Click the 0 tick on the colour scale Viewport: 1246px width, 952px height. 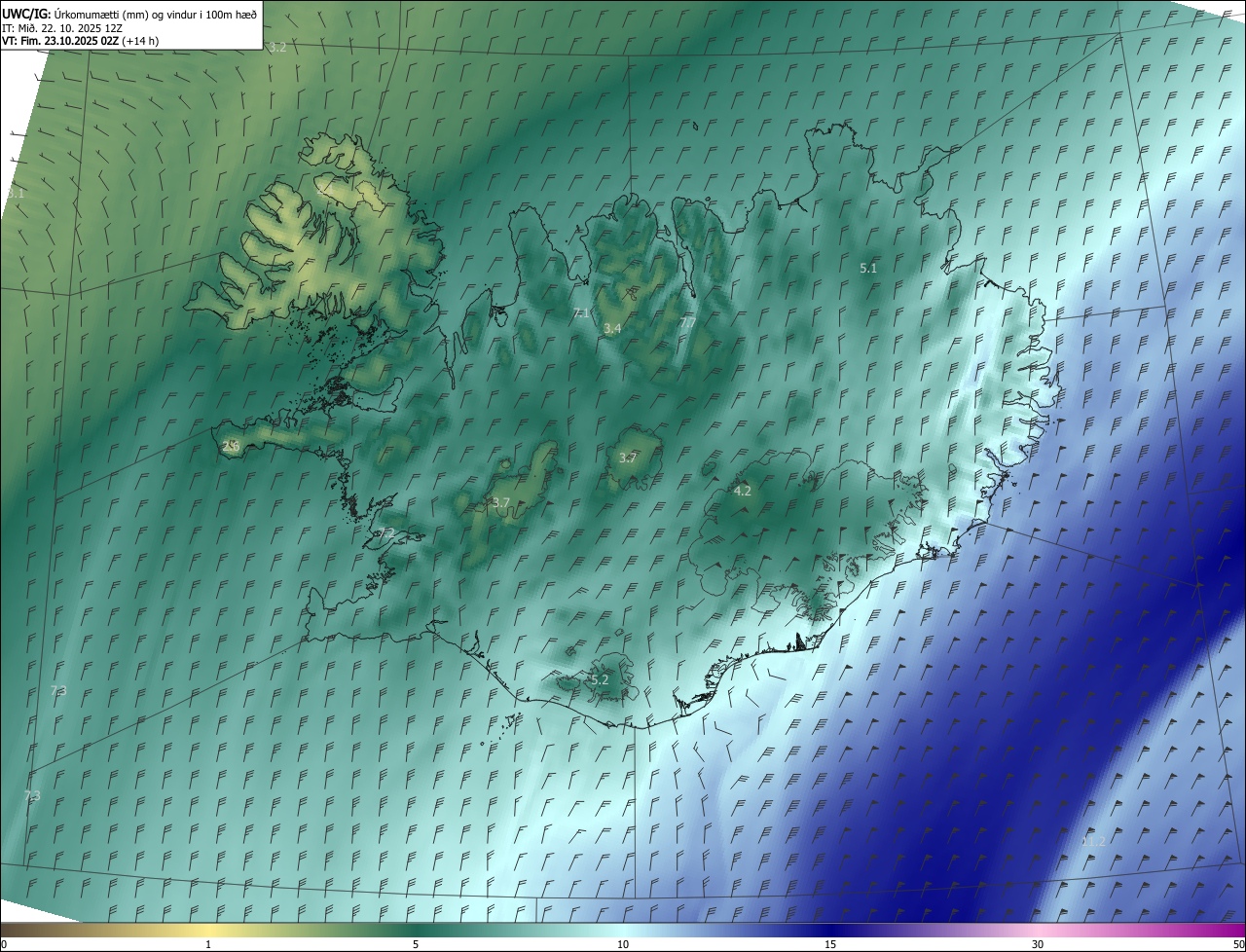click(4, 944)
